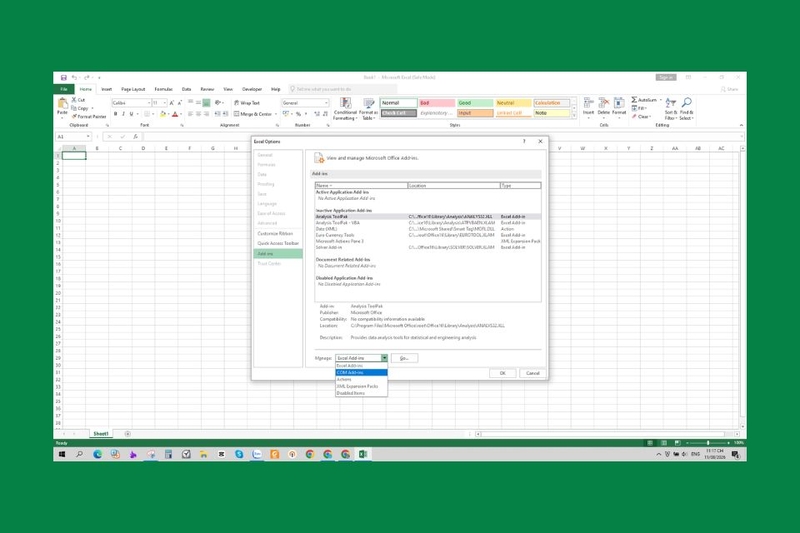This screenshot has height=533, width=800.
Task: Apply the Bad cell style
Action: point(437,103)
